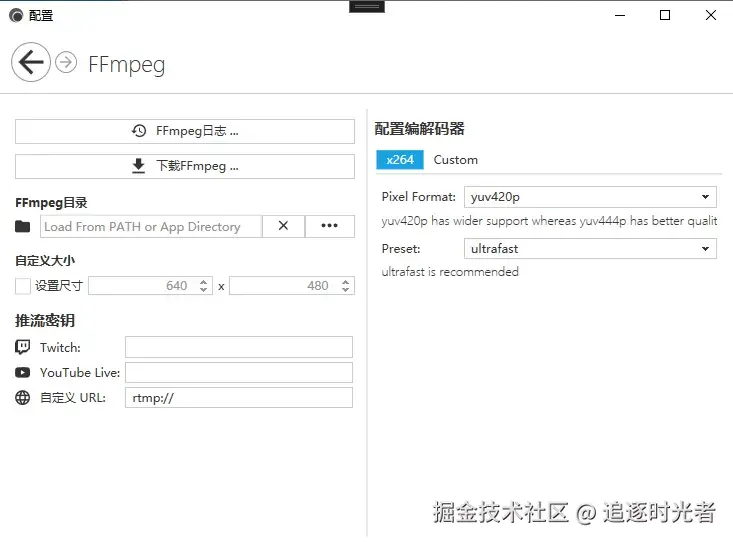Click the 自定义大小 heading

(x=45, y=260)
